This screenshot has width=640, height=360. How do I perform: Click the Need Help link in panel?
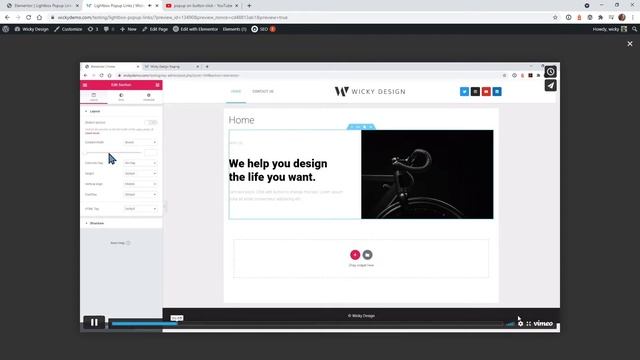pos(120,243)
